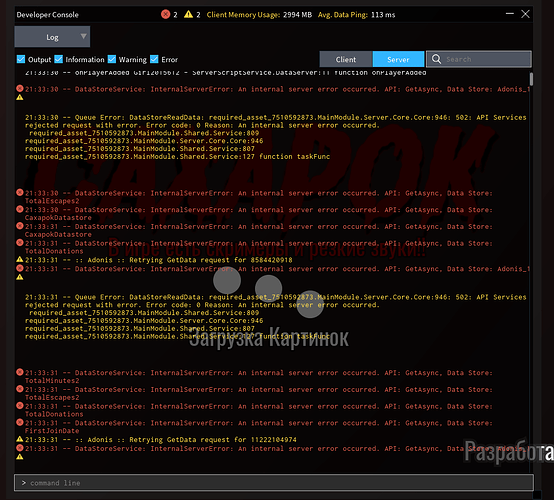
Task: Focus the command line input
Action: coord(274,483)
